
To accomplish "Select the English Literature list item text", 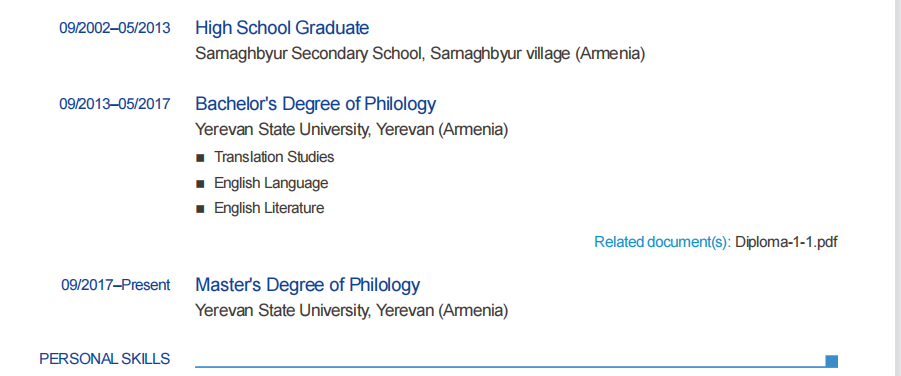I will click(269, 208).
